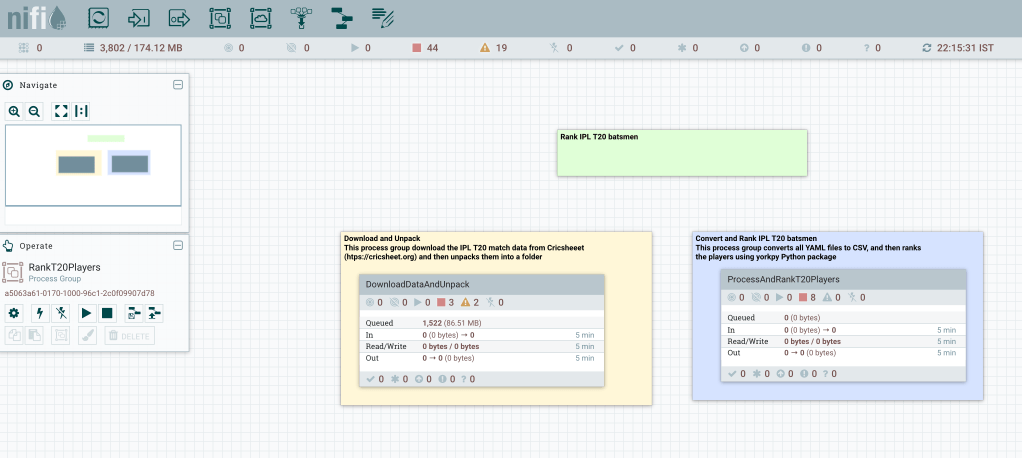
Task: Collapse the Navigate panel
Action: [178, 85]
